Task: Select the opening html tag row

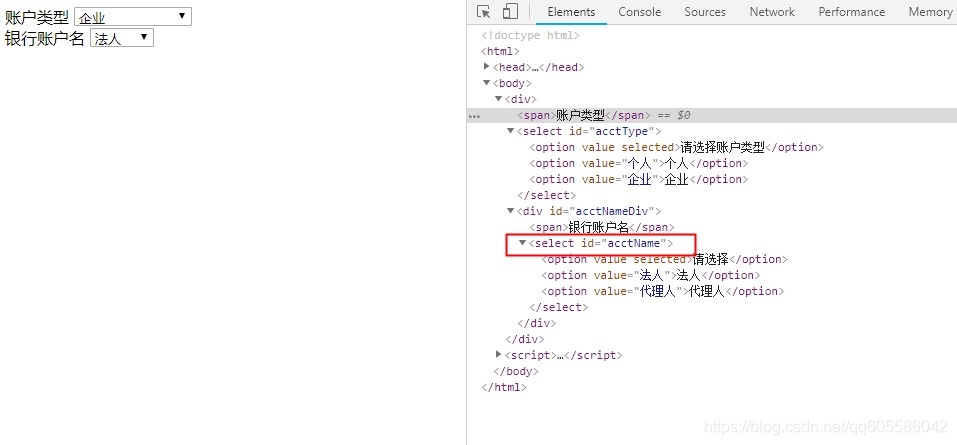Action: click(500, 51)
